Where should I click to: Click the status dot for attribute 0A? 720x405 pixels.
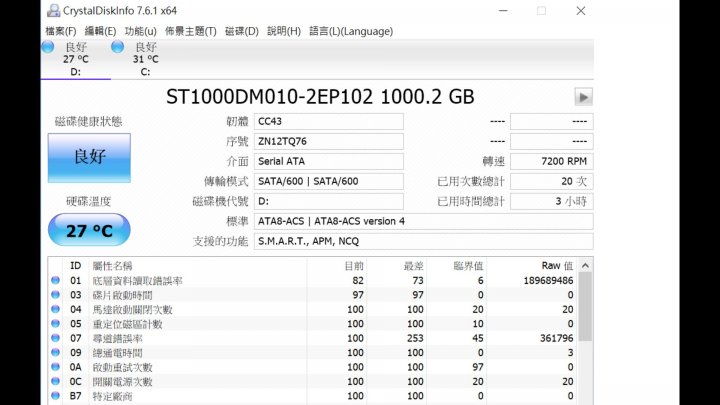(x=56, y=367)
